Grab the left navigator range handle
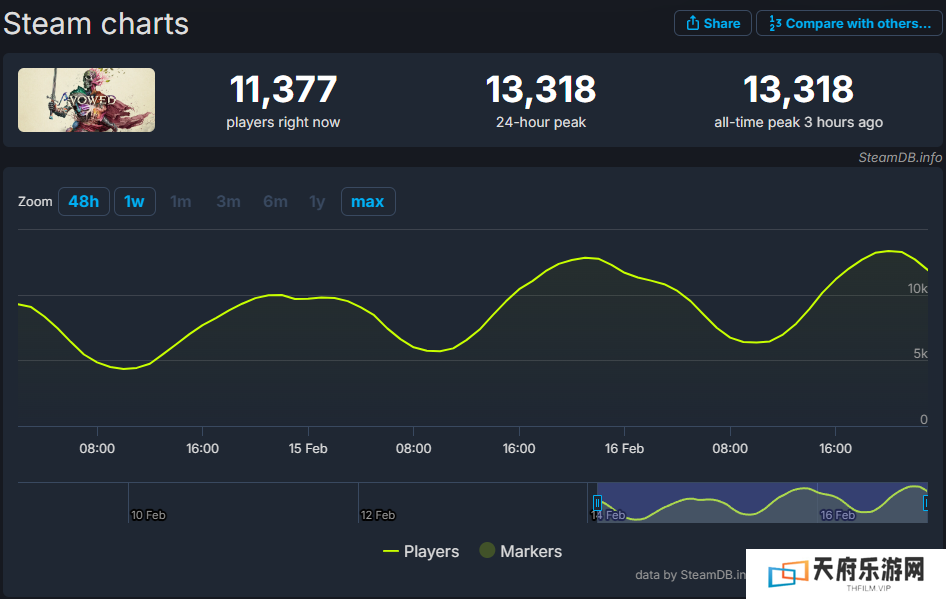 [x=597, y=502]
